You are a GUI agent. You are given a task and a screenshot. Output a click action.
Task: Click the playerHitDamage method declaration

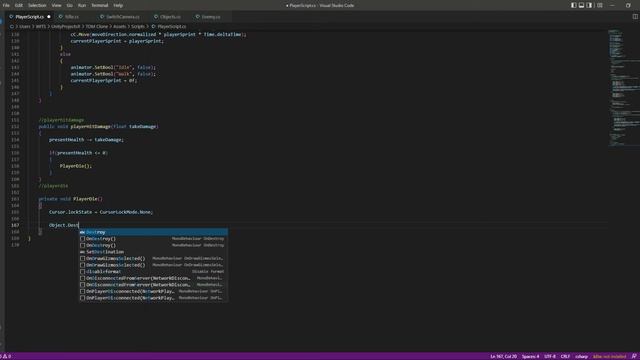point(98,127)
